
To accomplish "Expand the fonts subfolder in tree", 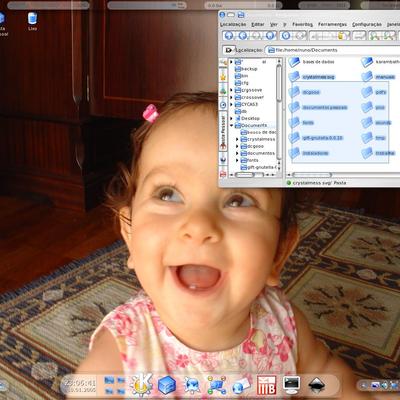I will [x=237, y=160].
